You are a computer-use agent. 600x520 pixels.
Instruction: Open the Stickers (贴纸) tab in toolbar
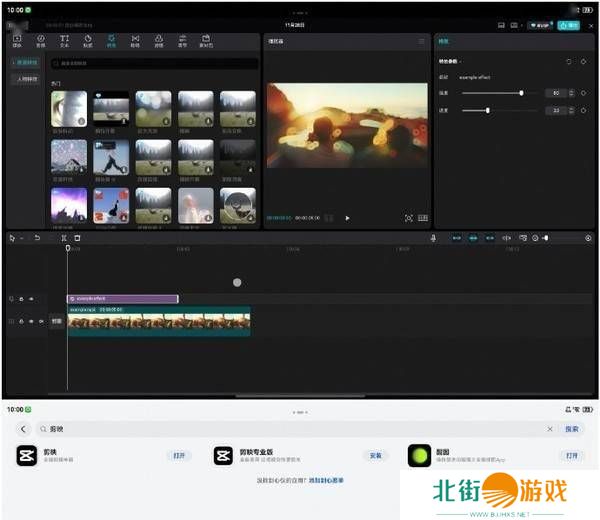[88, 40]
